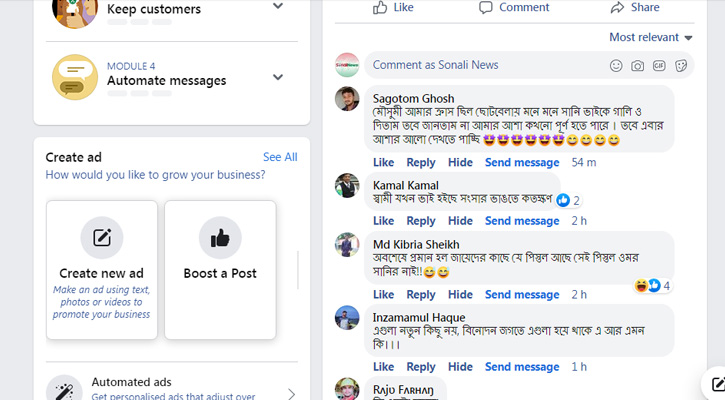This screenshot has width=725, height=400.
Task: Attach a photo using the camera icon
Action: tap(638, 66)
